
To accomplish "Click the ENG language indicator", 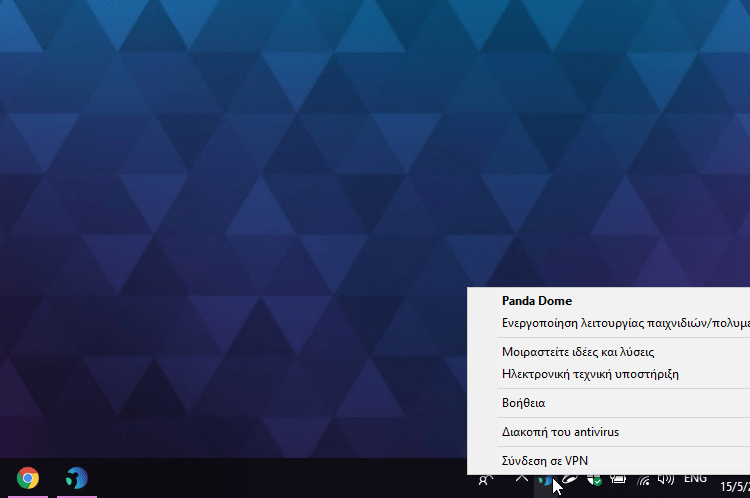I will (x=695, y=478).
